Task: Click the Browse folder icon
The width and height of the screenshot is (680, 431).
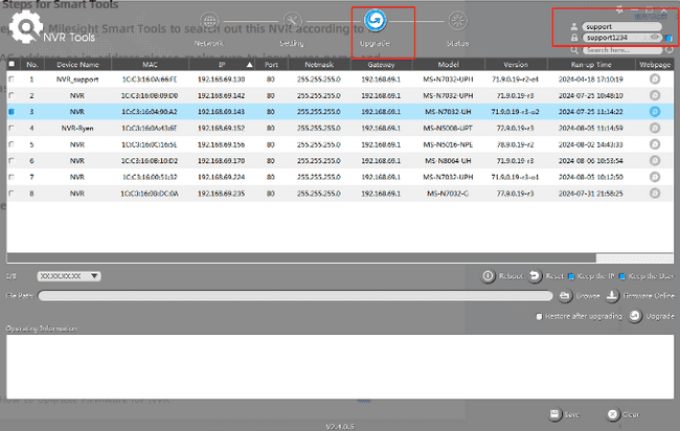Action: click(x=565, y=296)
